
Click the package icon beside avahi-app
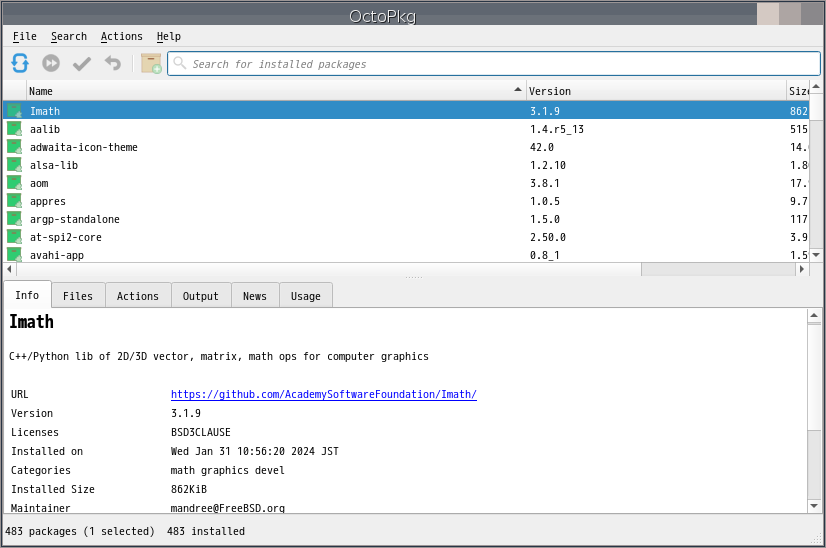(14, 255)
